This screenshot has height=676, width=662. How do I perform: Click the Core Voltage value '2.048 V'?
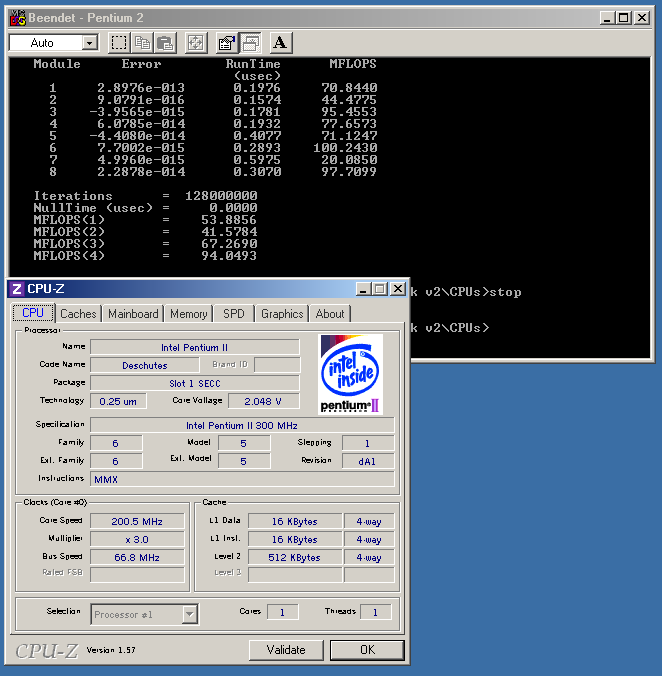(x=263, y=401)
